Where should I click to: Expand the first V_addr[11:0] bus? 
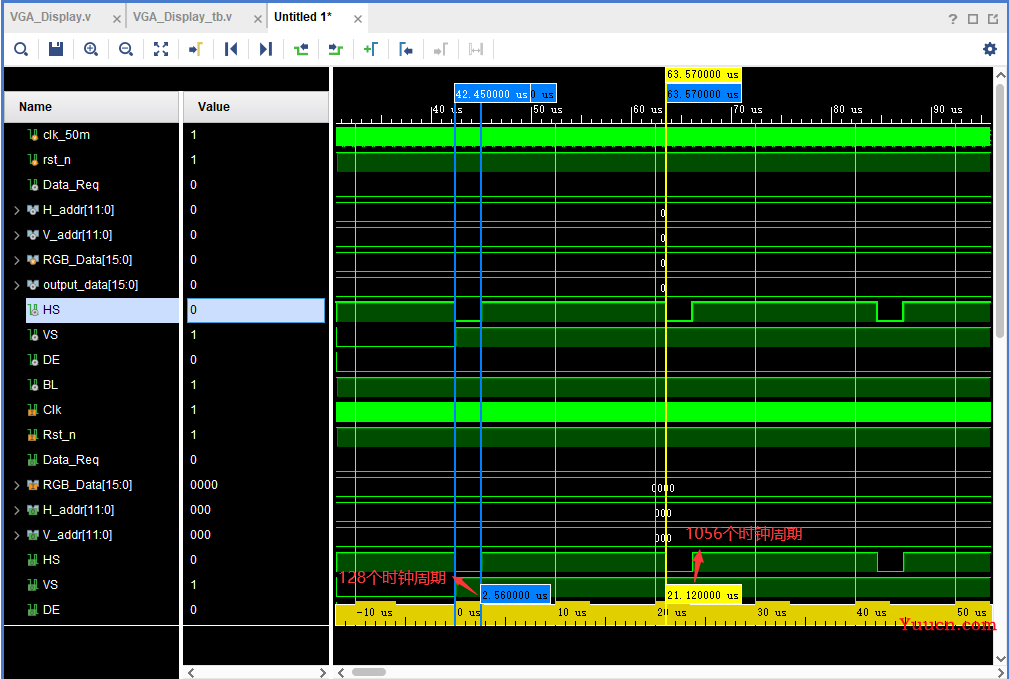(17, 235)
